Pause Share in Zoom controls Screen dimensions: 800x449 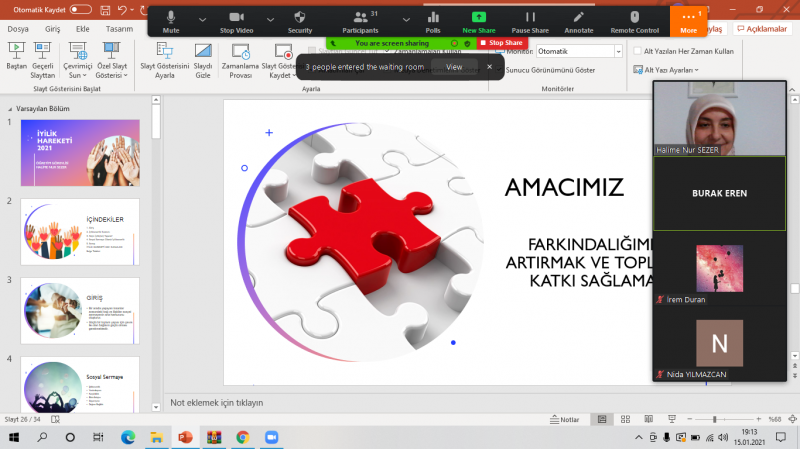point(530,20)
